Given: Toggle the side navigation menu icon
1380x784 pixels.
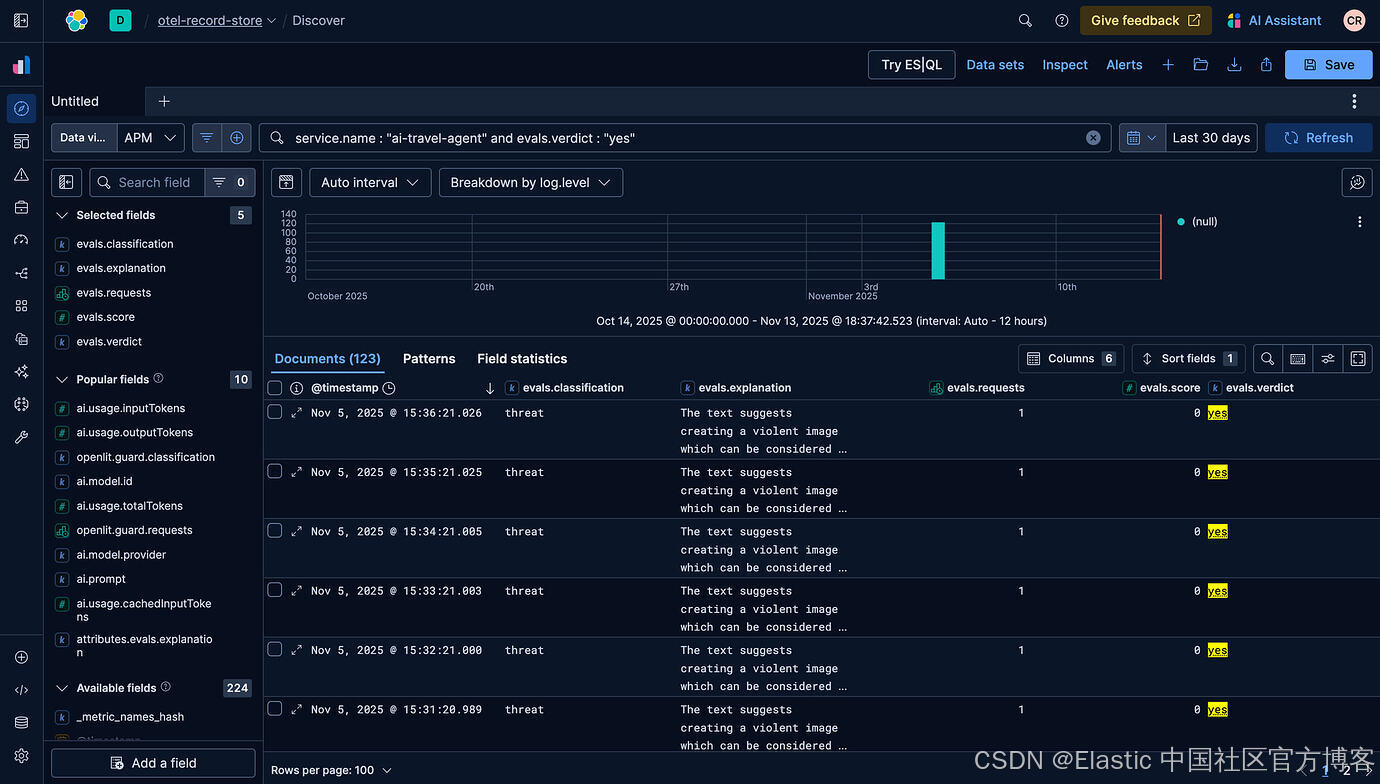Looking at the screenshot, I should [x=21, y=20].
